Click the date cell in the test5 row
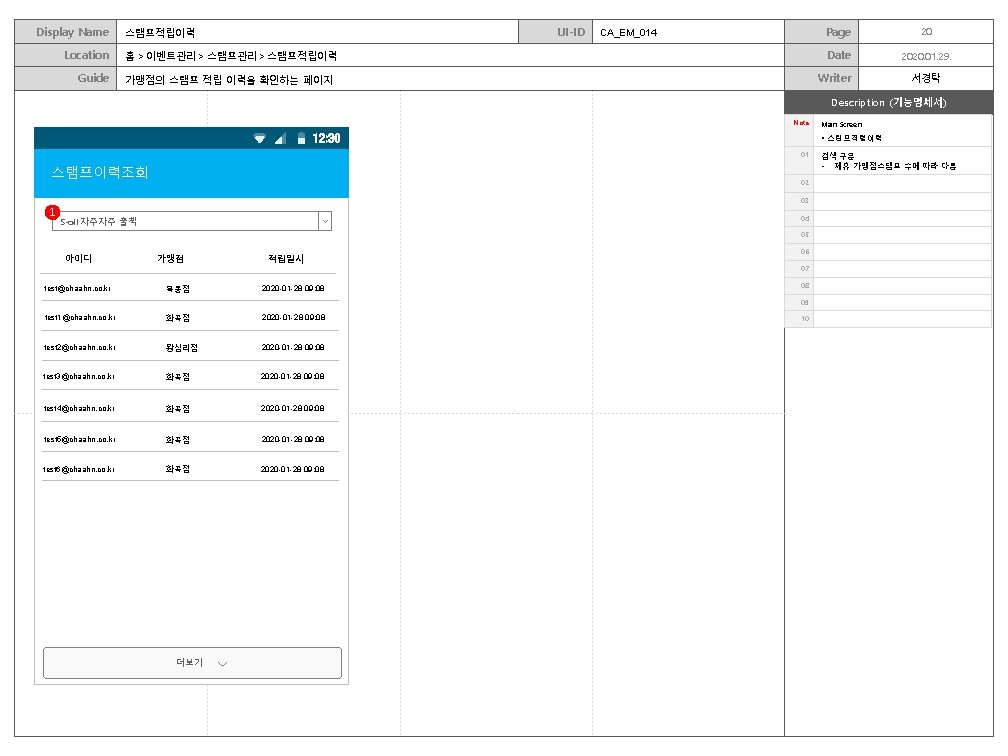The height and width of the screenshot is (756, 1008). click(x=292, y=440)
